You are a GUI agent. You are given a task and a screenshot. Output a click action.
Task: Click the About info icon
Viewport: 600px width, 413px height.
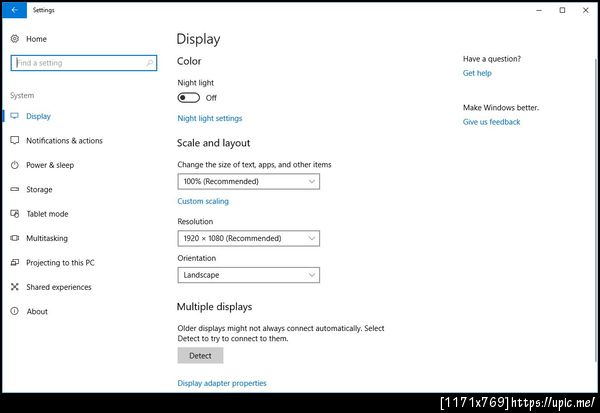(x=15, y=311)
